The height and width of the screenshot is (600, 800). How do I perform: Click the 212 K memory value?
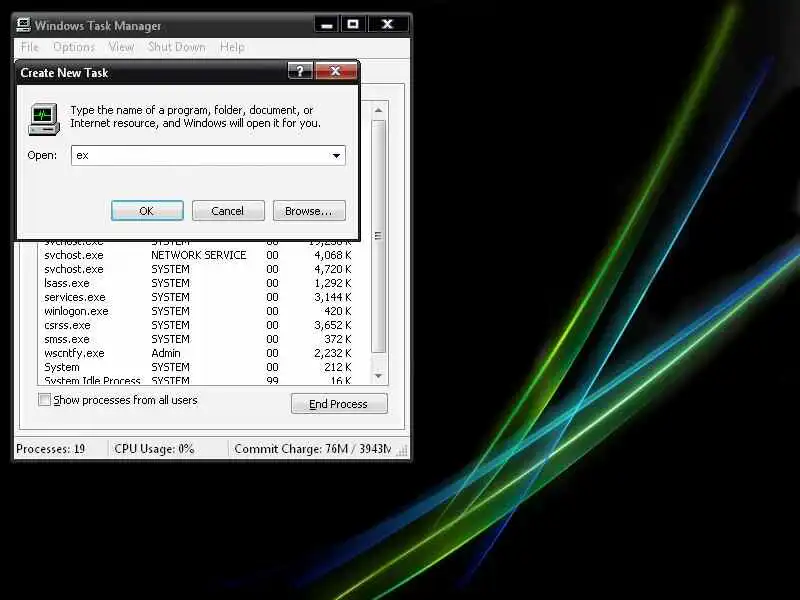pos(338,367)
